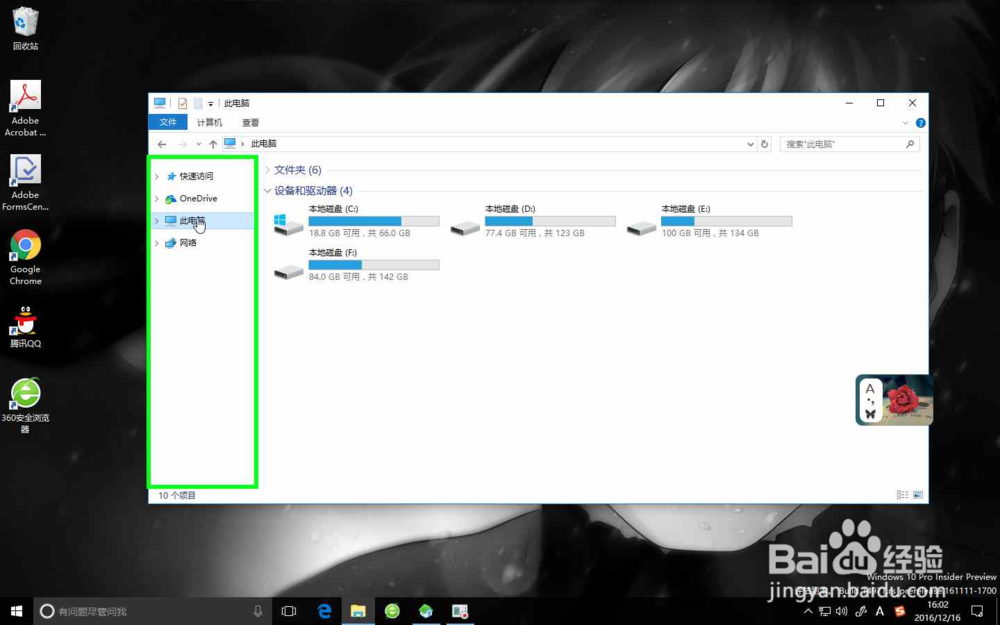Expand the ribbon with the chevron
1000x625 pixels.
click(x=906, y=122)
